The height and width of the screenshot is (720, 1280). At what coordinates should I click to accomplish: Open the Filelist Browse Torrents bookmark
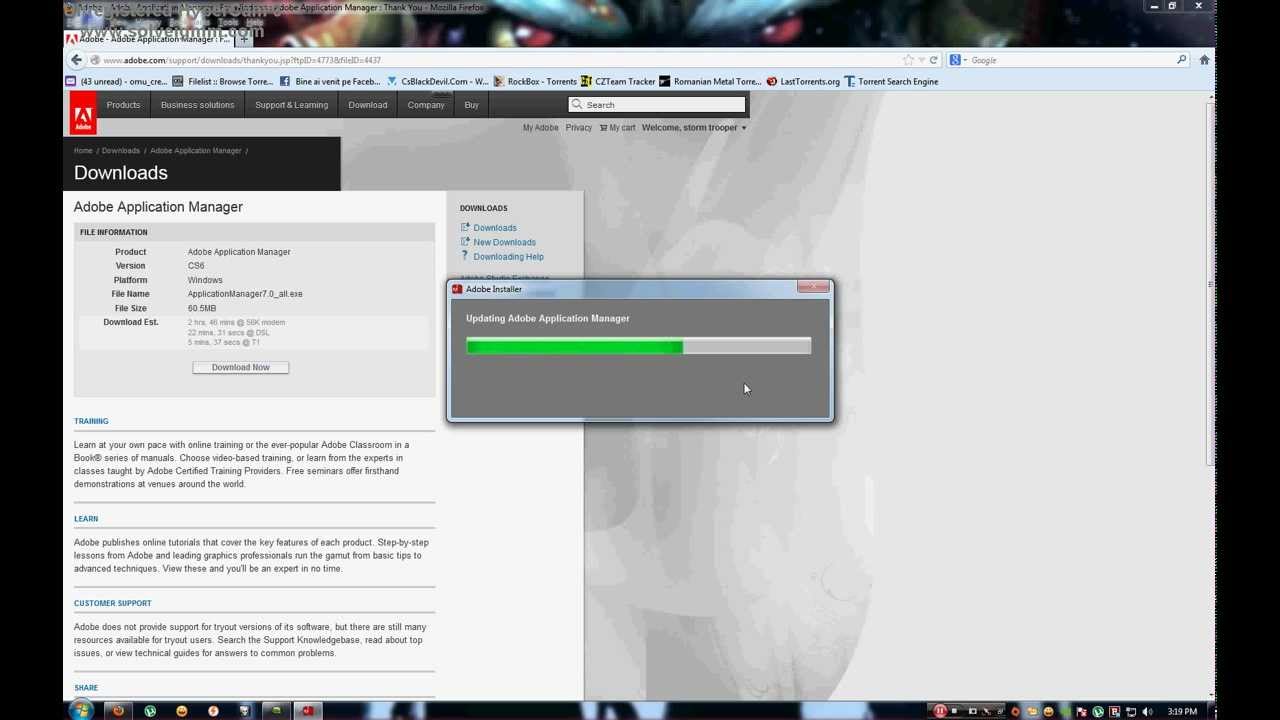(222, 82)
